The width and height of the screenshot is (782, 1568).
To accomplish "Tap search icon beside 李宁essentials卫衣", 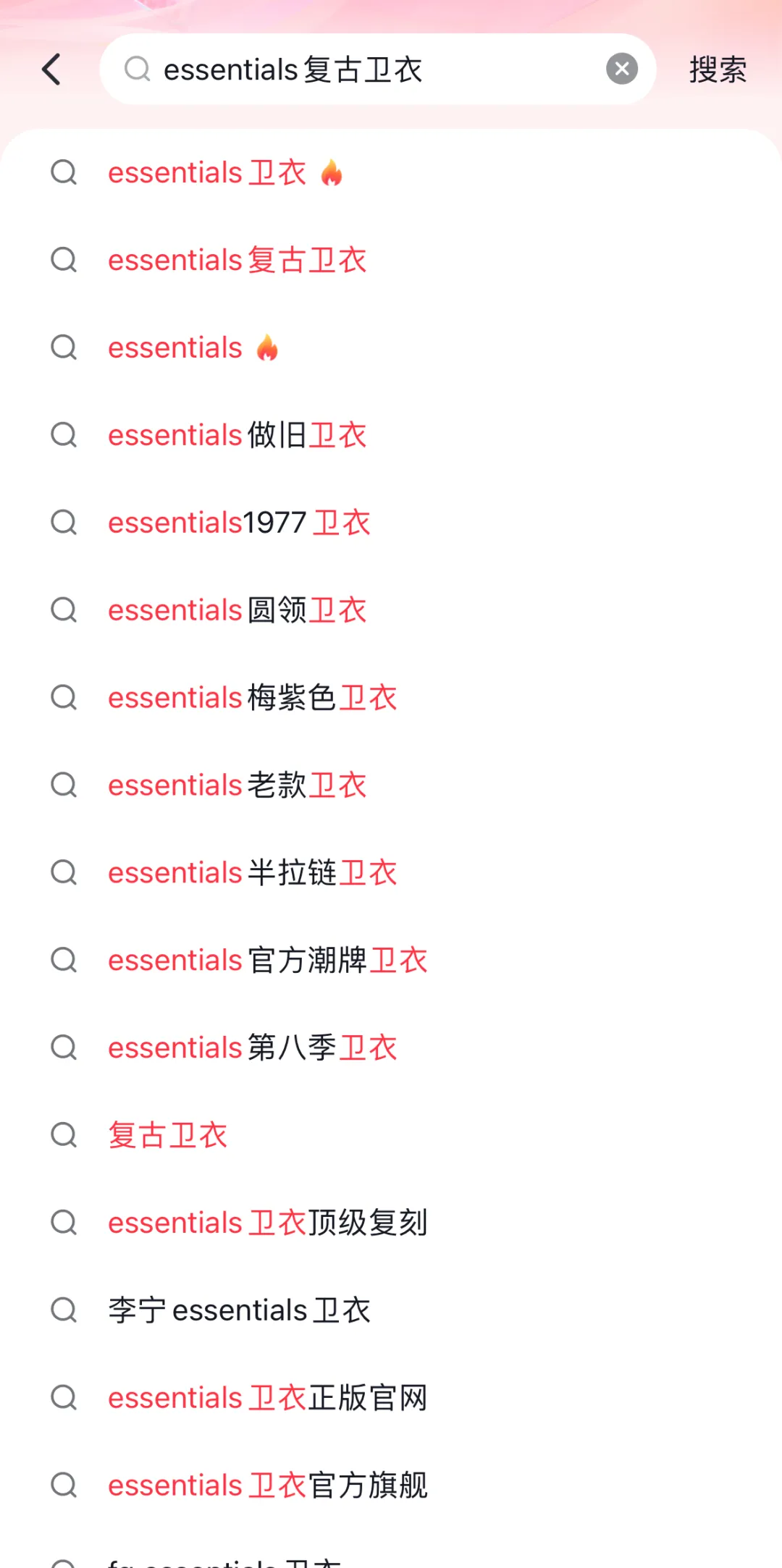I will click(x=64, y=1310).
